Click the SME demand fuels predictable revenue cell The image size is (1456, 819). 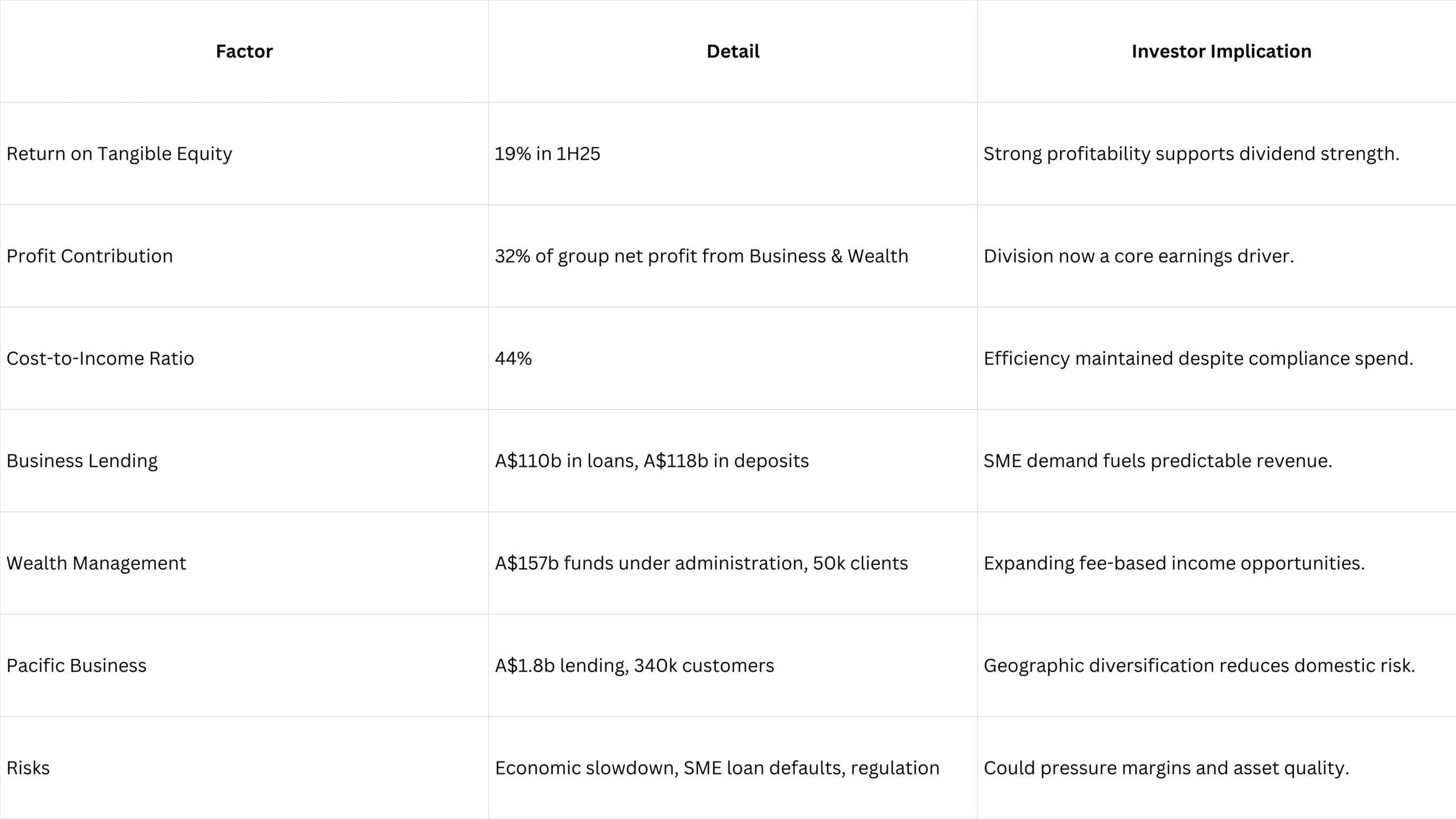click(x=1158, y=461)
